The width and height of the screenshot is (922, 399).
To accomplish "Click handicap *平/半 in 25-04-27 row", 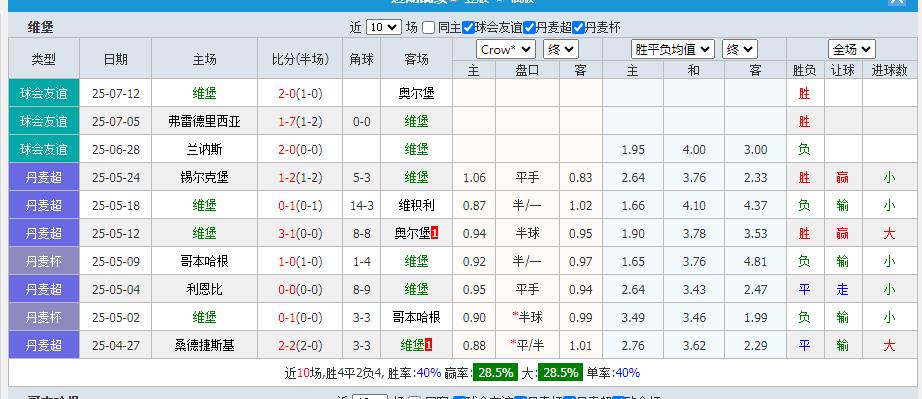I will click(x=527, y=346).
